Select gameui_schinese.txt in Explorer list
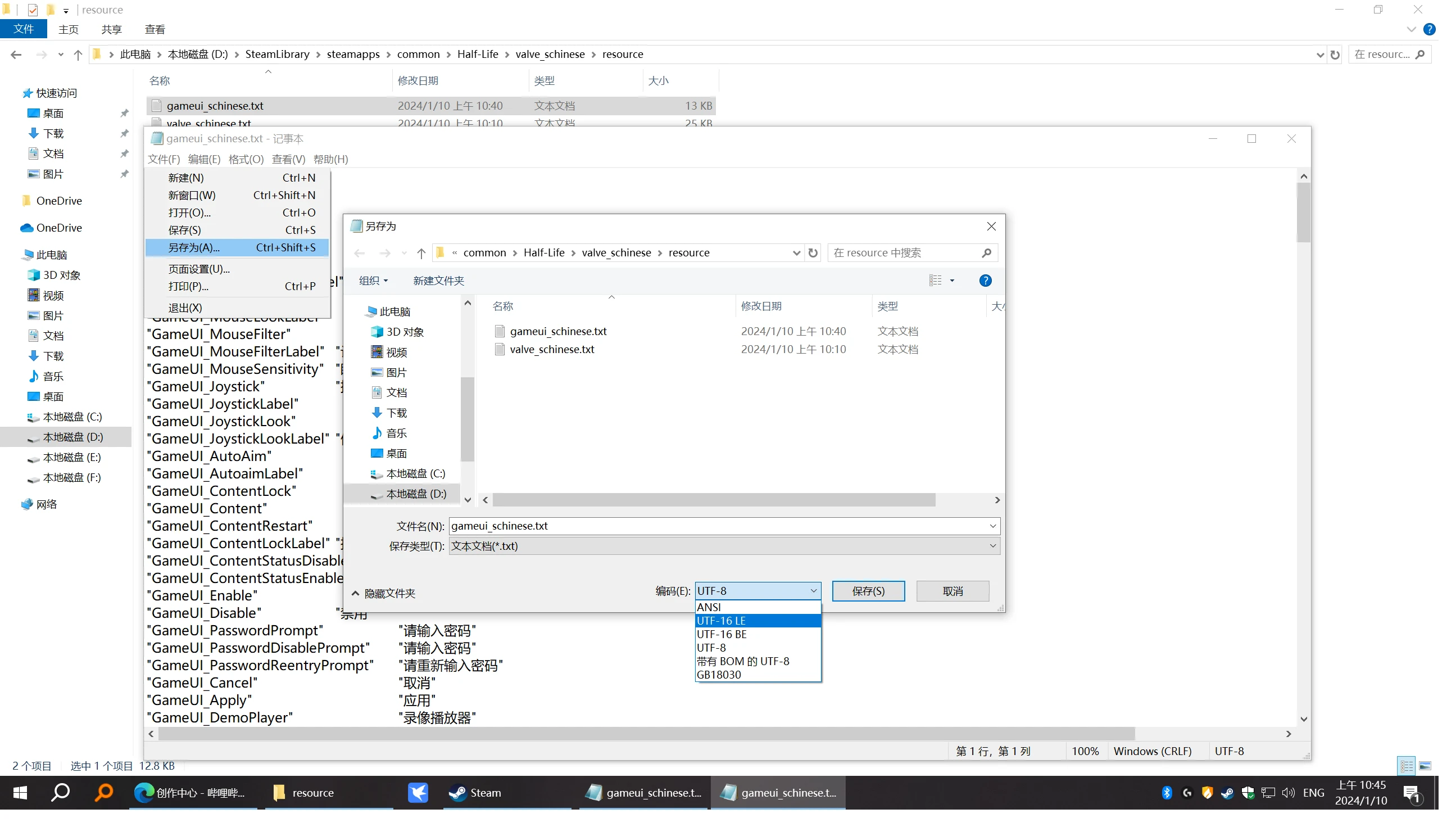The height and width of the screenshot is (827, 1456). tap(431, 106)
